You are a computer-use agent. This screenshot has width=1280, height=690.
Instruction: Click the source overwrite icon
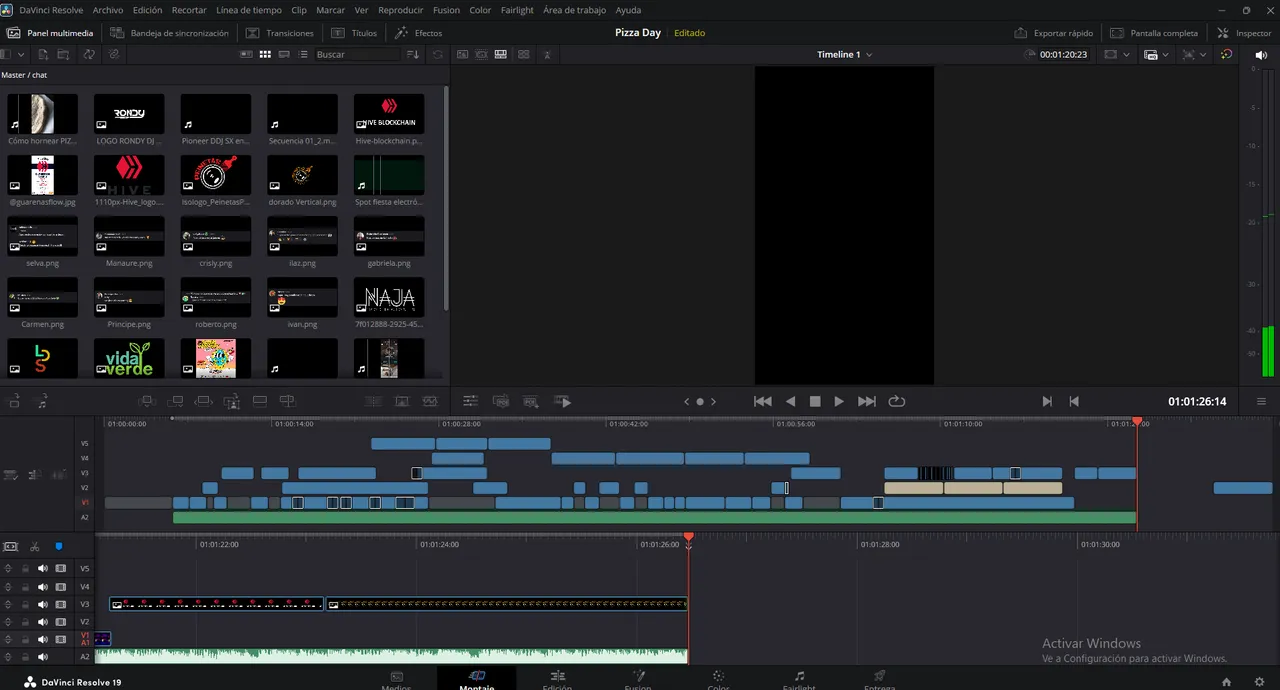pyautogui.click(x=287, y=401)
